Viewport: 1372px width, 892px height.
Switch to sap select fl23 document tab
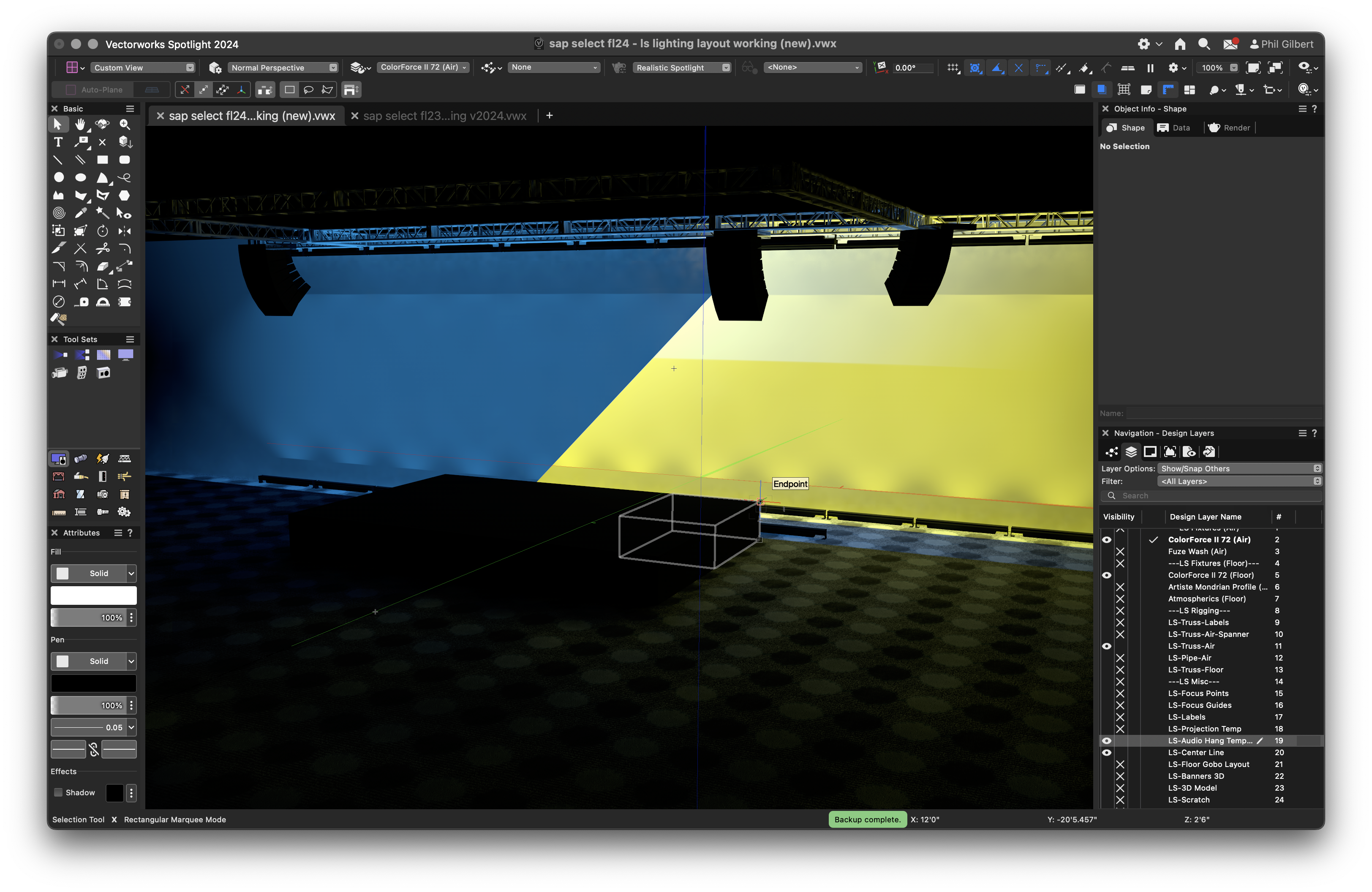[x=444, y=116]
